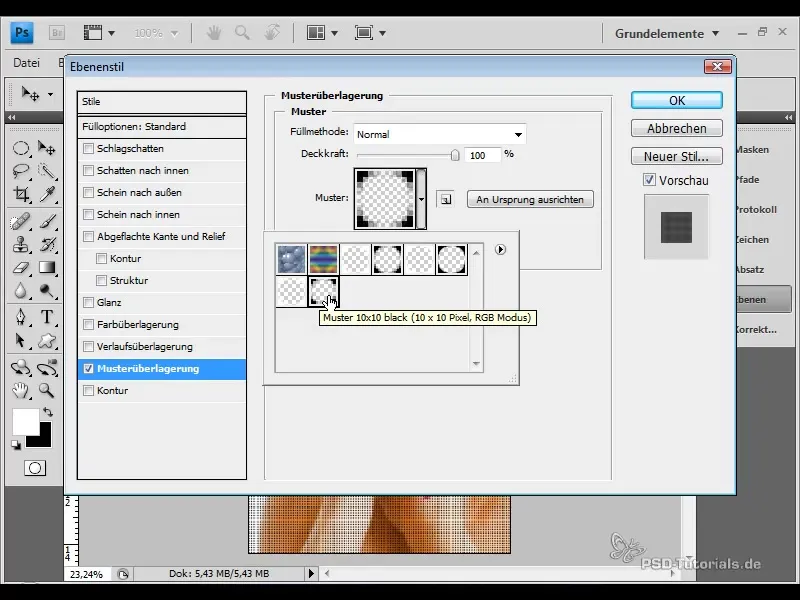This screenshot has width=800, height=600.
Task: Reset to default foreground/background colors
Action: (16, 445)
